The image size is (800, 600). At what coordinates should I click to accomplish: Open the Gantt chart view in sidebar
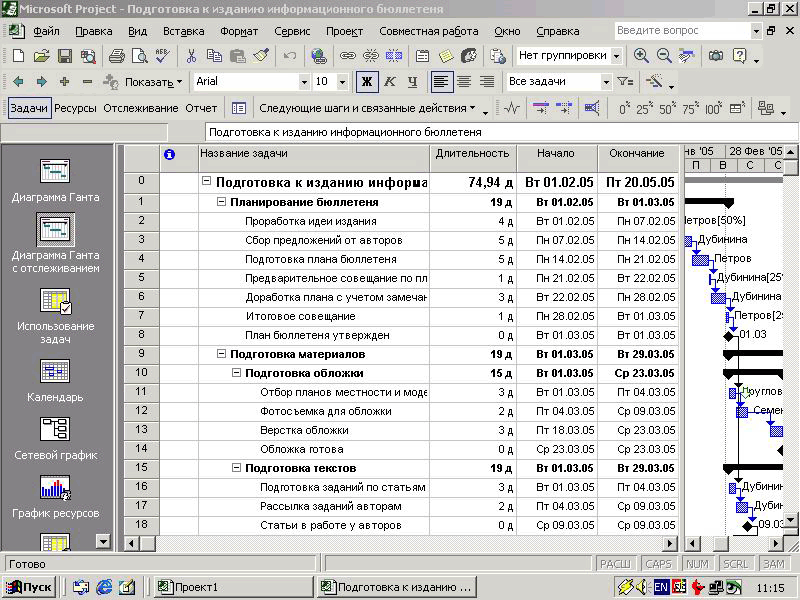coord(55,181)
